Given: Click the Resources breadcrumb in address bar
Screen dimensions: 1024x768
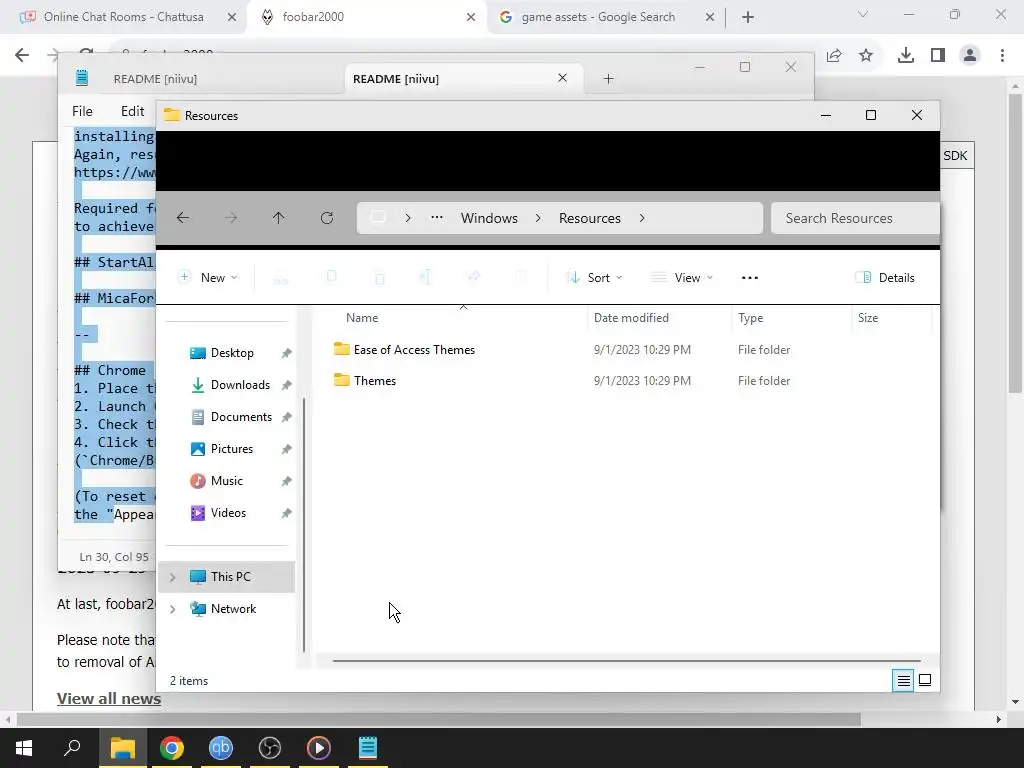Looking at the screenshot, I should coord(590,218).
